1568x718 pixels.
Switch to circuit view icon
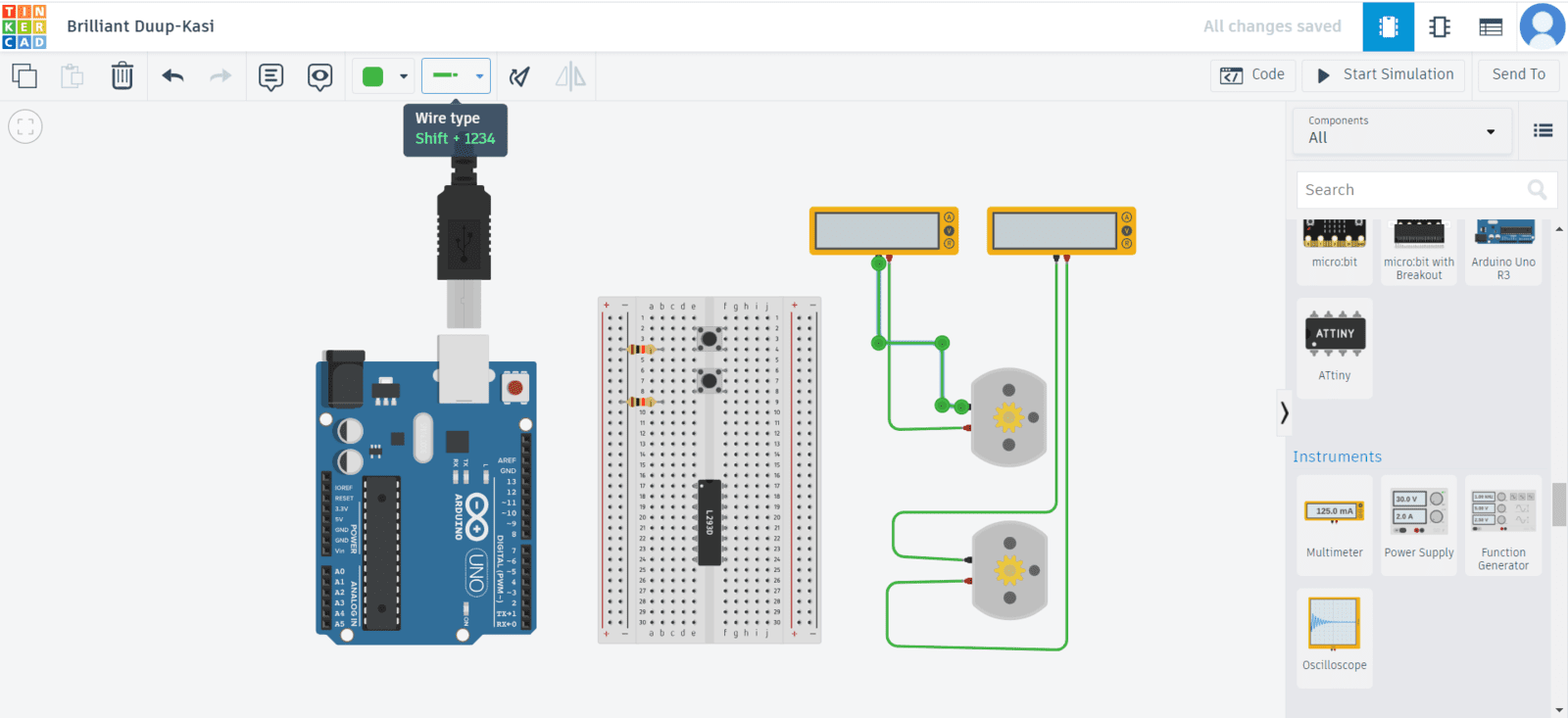point(1388,26)
